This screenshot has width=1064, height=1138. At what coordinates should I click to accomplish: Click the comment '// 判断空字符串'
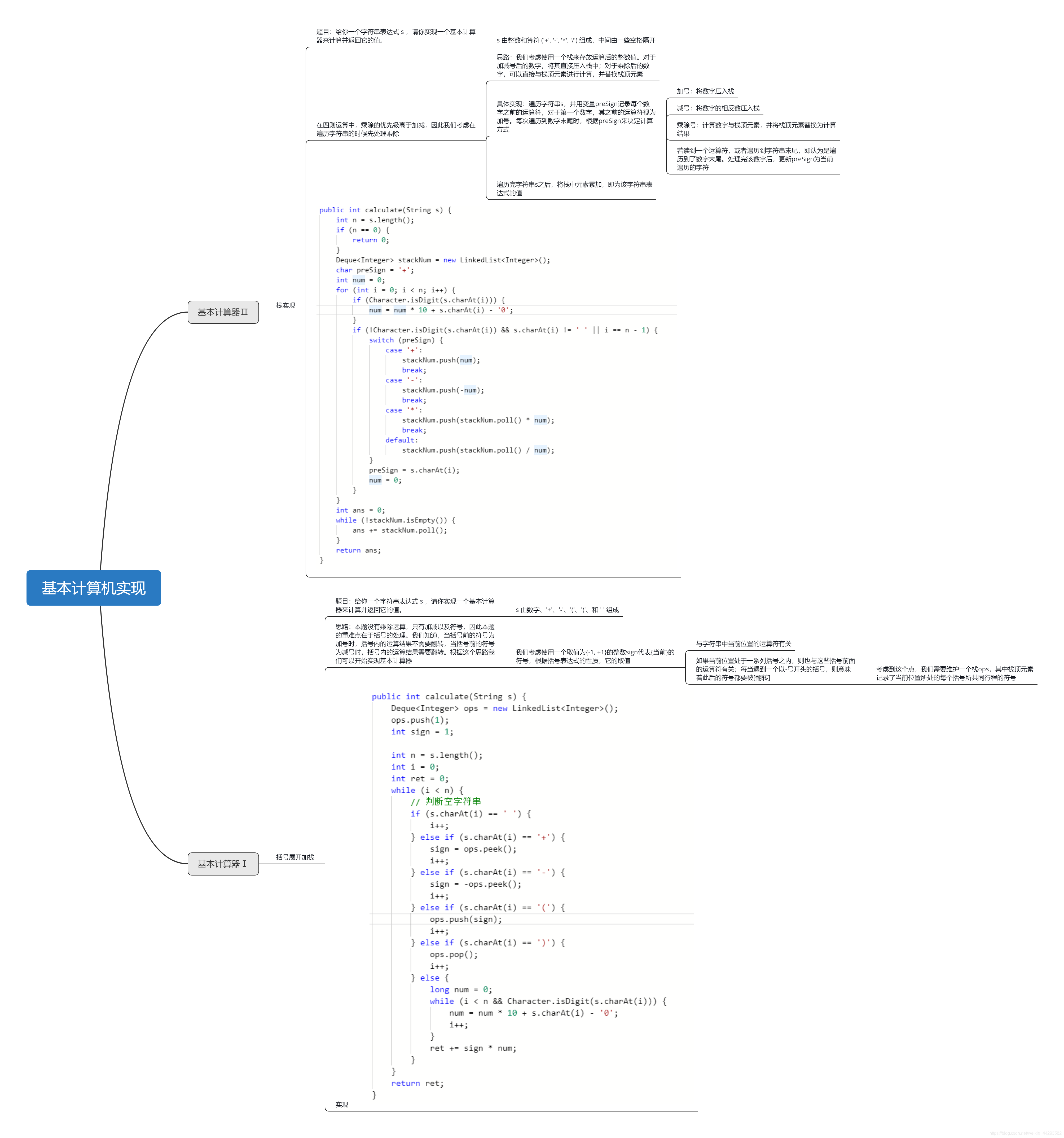[x=445, y=802]
